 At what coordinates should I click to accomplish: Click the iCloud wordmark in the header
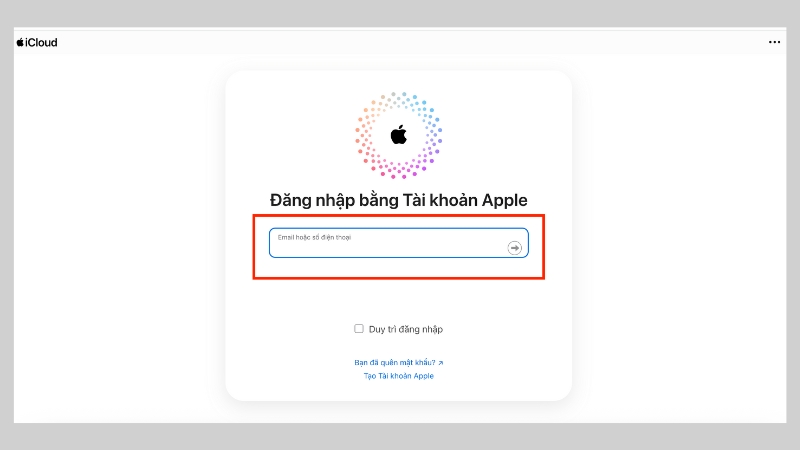(41, 42)
